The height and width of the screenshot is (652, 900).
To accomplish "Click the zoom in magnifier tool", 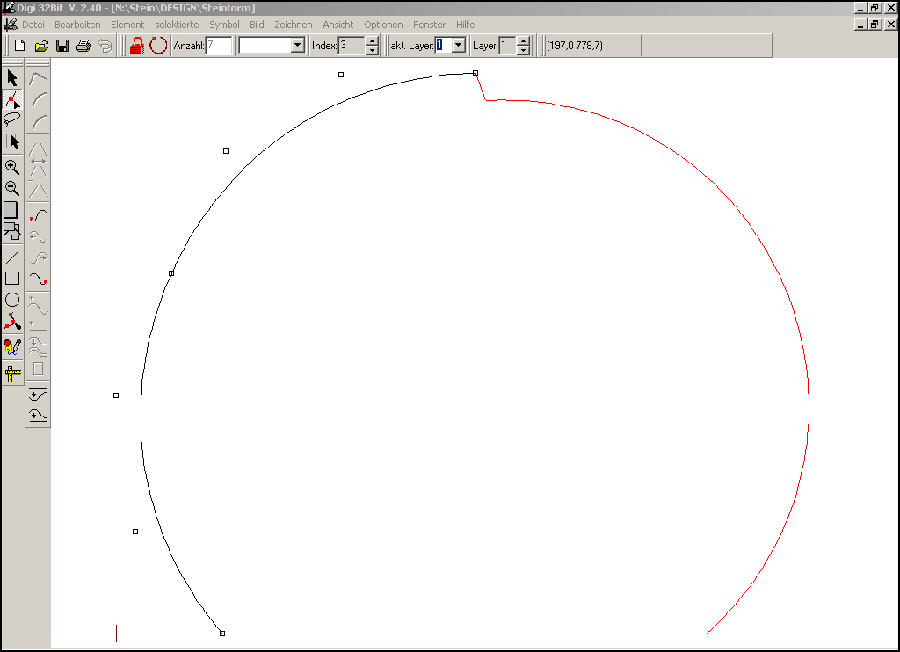I will pos(13,167).
